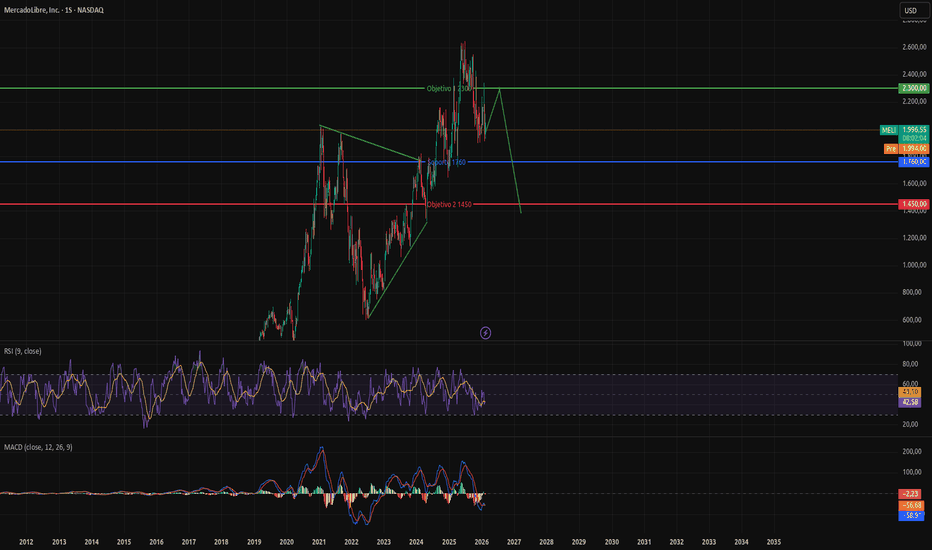The height and width of the screenshot is (550, 932).
Task: Select the 'Objetivo 1 2300' line label
Action: tap(449, 89)
